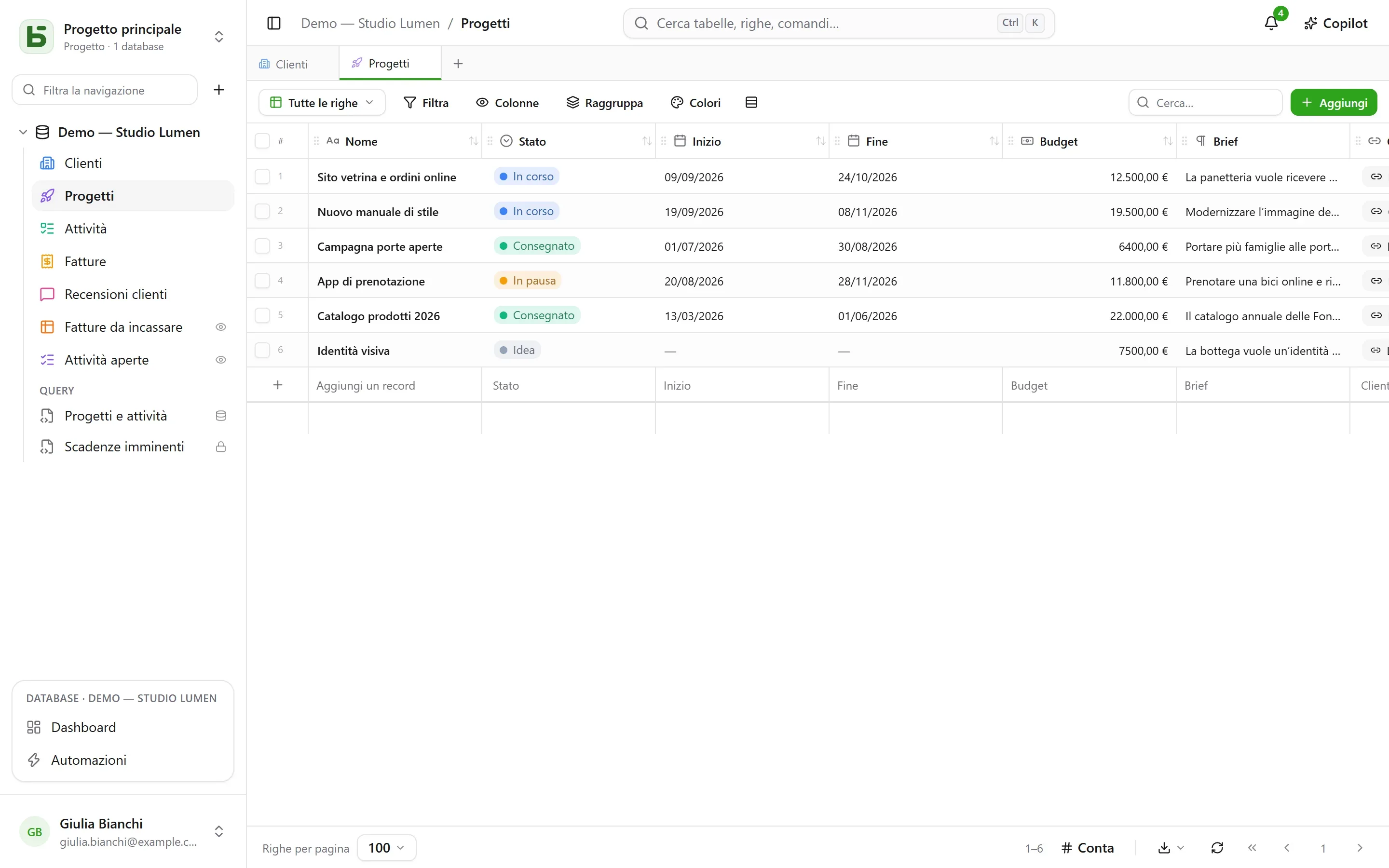Open the notifications bell
The image size is (1389, 868).
1271,23
